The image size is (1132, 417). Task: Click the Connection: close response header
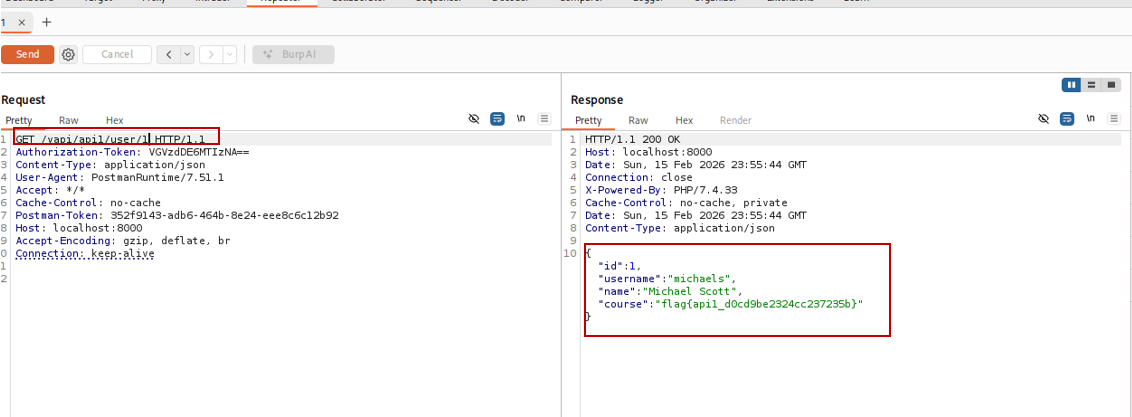(x=638, y=177)
